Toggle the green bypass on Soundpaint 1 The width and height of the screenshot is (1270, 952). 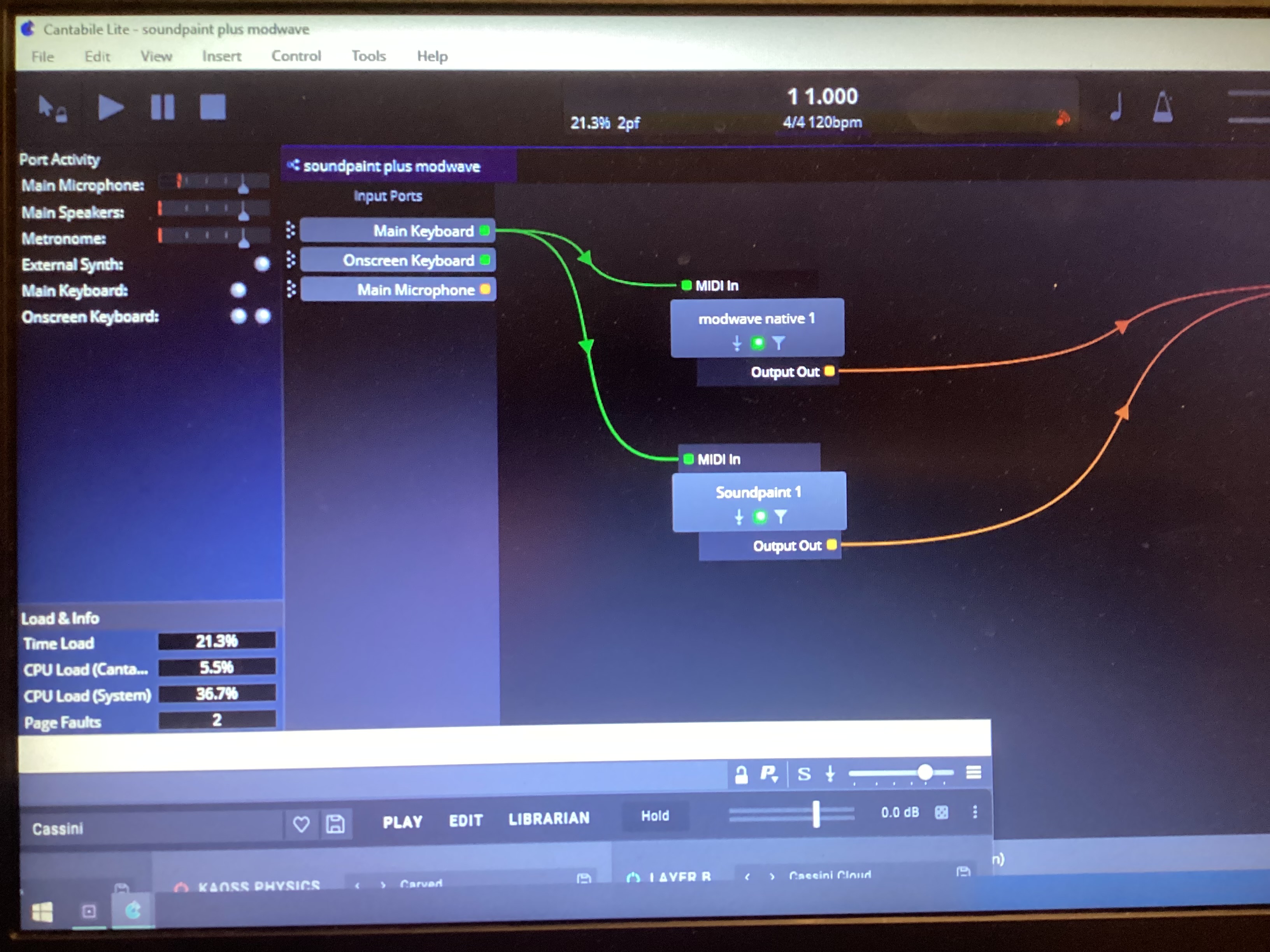(760, 517)
